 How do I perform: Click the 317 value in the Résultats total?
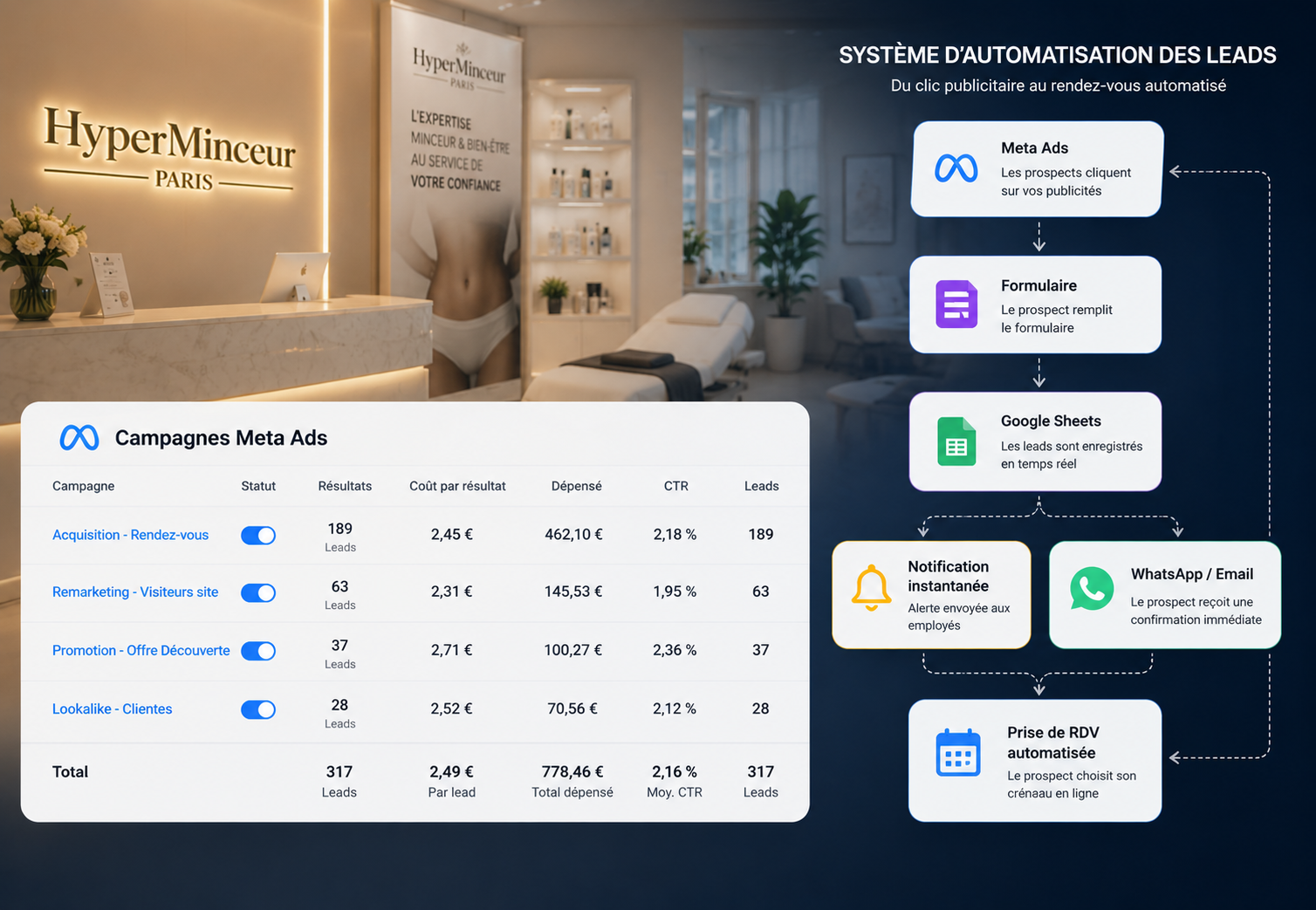[339, 771]
